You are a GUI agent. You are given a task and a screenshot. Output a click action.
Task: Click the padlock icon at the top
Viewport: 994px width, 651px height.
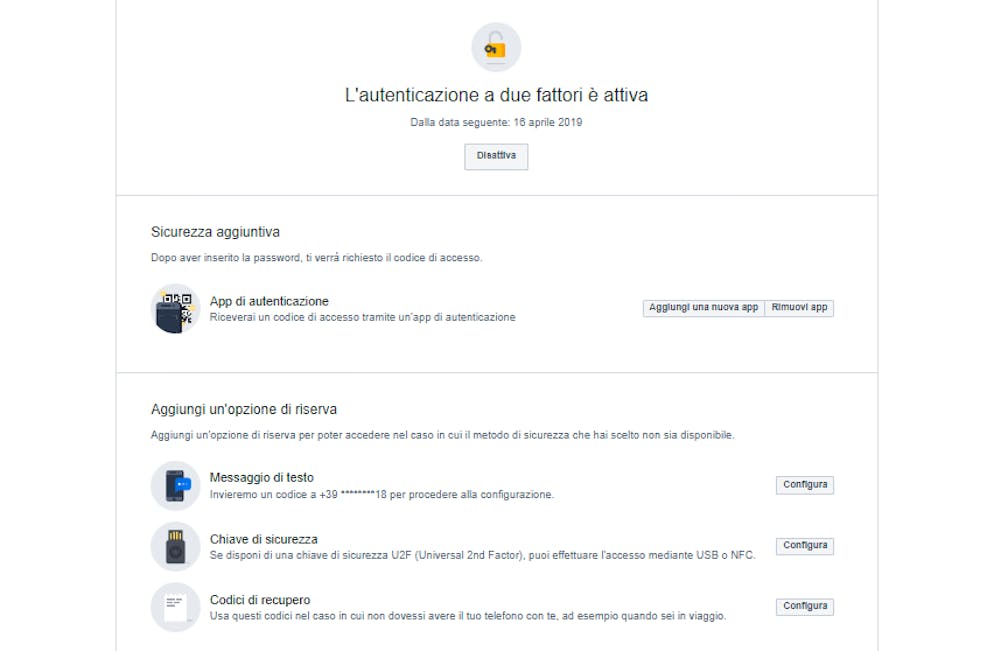coord(496,47)
